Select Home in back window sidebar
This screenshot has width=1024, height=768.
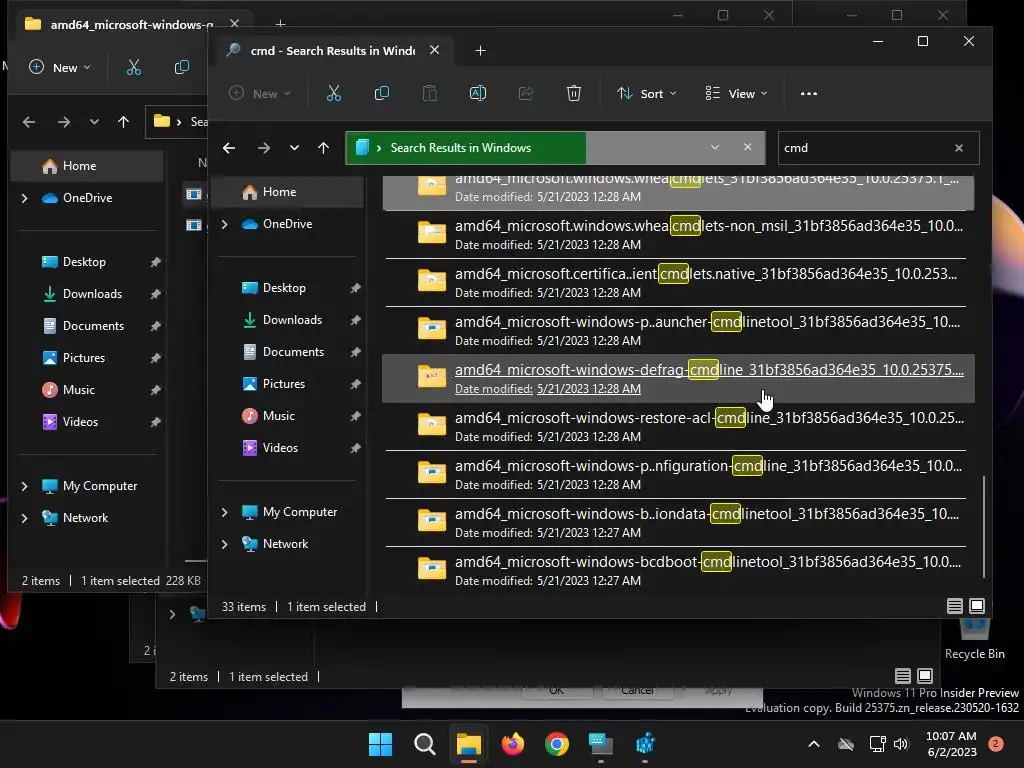(x=87, y=166)
